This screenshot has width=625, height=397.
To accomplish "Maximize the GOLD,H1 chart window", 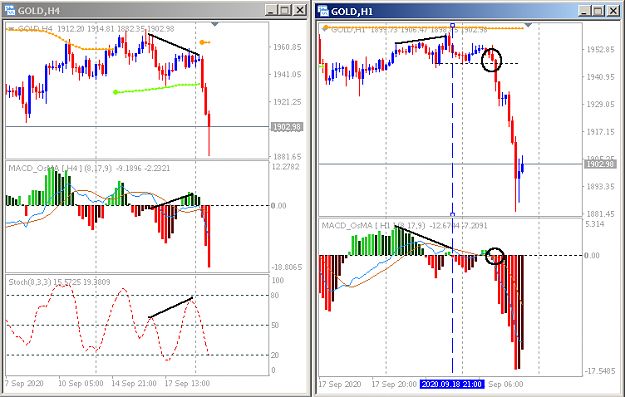I will (x=598, y=11).
